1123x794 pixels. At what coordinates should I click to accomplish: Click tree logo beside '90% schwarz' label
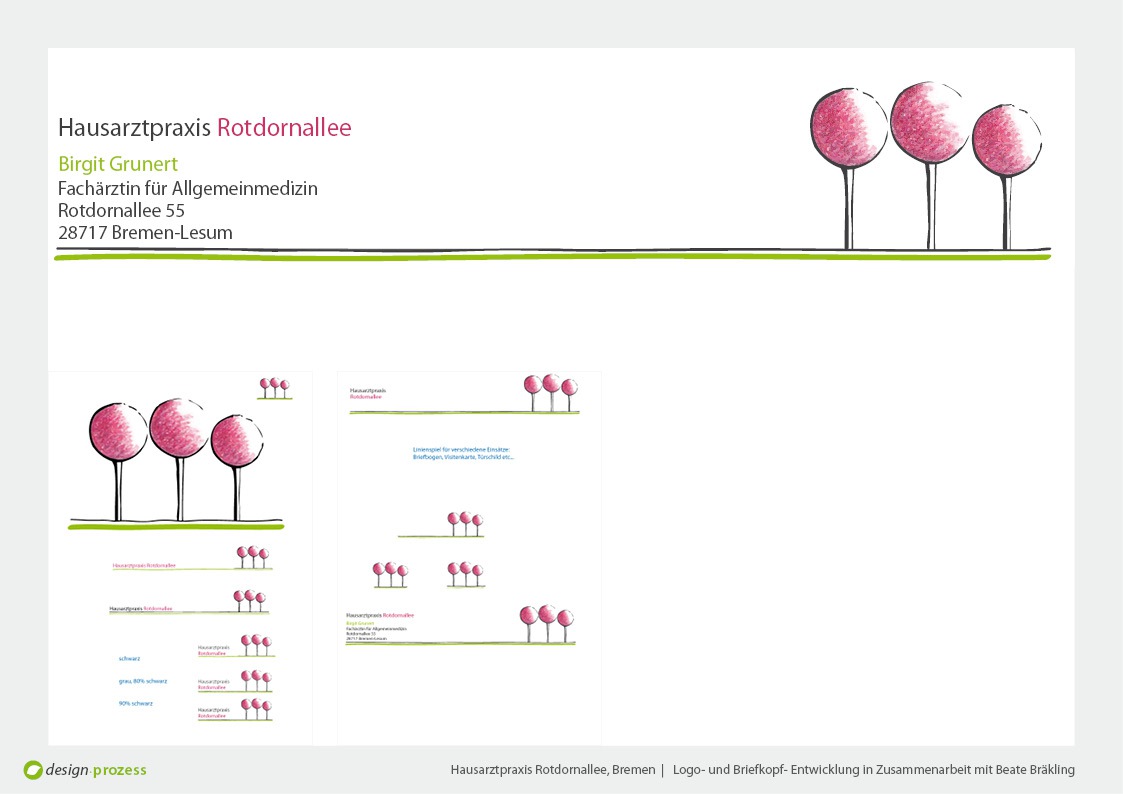(256, 709)
